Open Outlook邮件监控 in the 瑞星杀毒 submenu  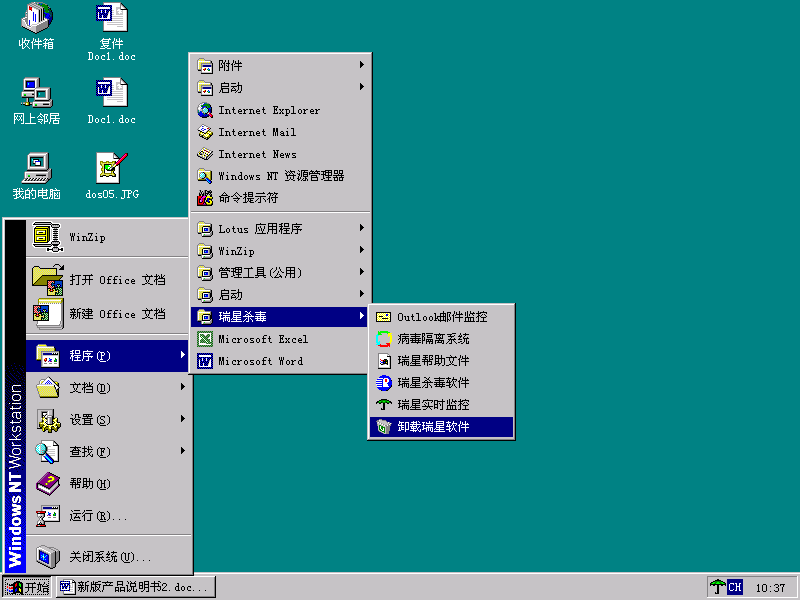coord(441,317)
